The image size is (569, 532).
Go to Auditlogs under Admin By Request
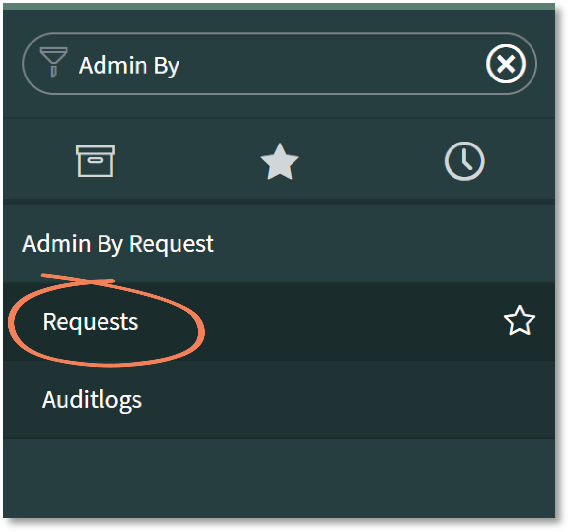(x=92, y=401)
